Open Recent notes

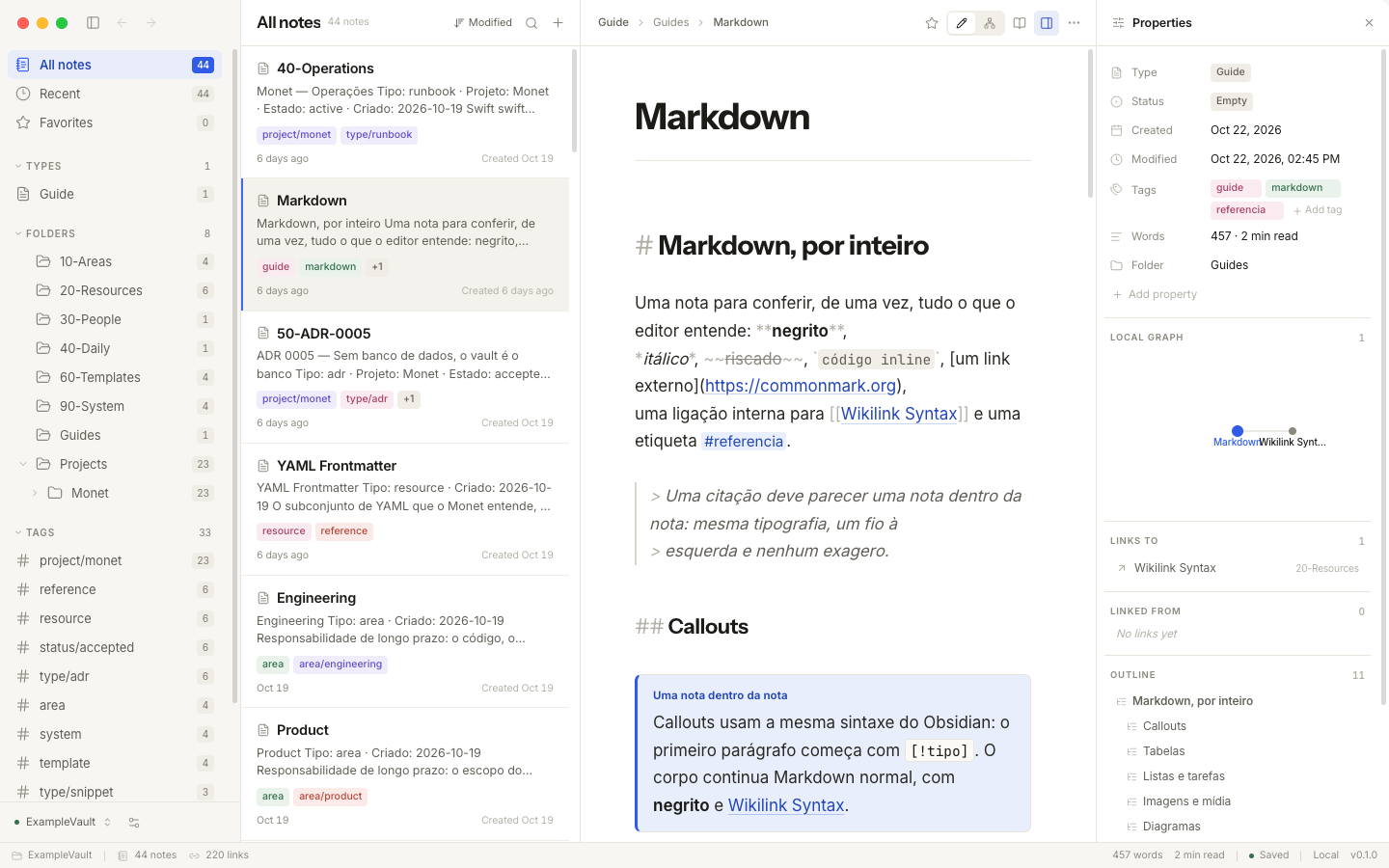click(x=115, y=94)
